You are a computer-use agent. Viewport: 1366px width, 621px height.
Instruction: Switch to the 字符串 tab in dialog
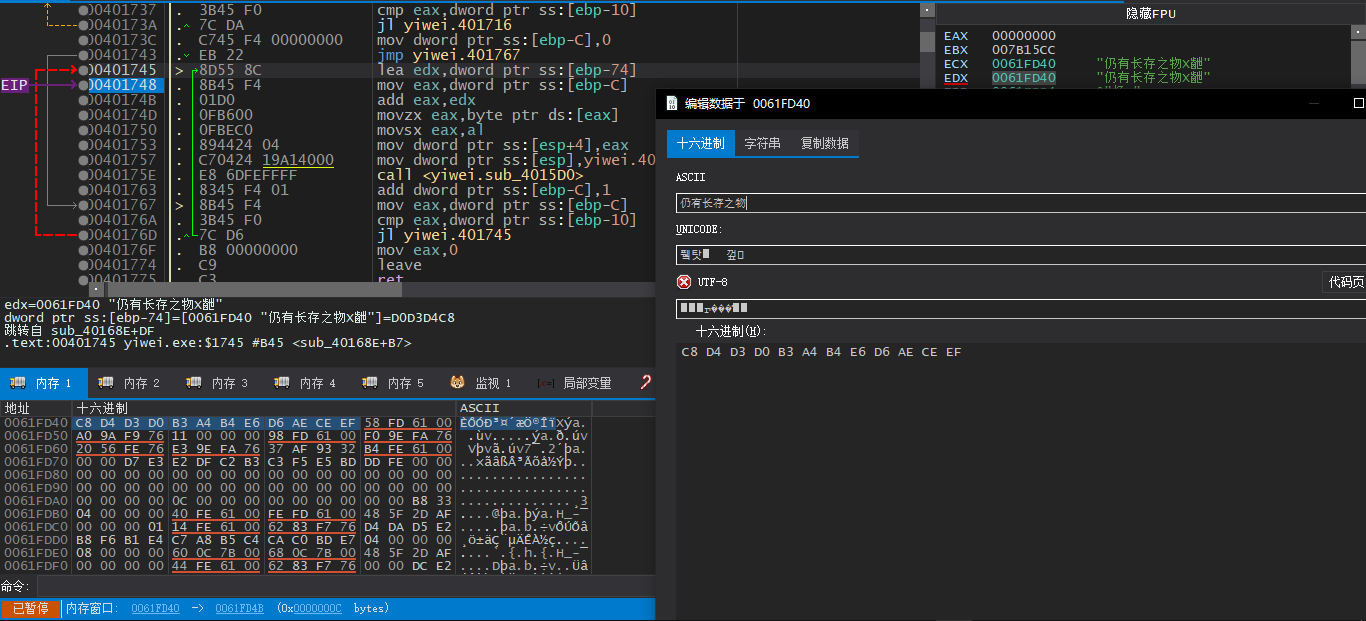[x=762, y=143]
